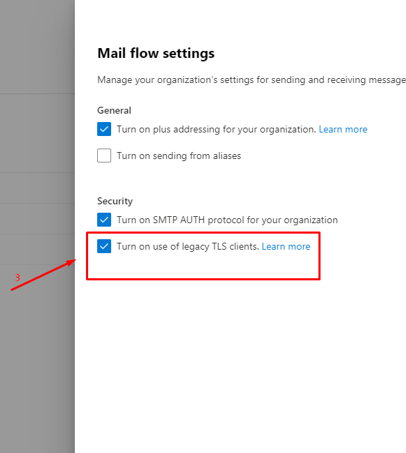Click empty space inside the red highlight box
The height and width of the screenshot is (453, 406).
[203, 267]
